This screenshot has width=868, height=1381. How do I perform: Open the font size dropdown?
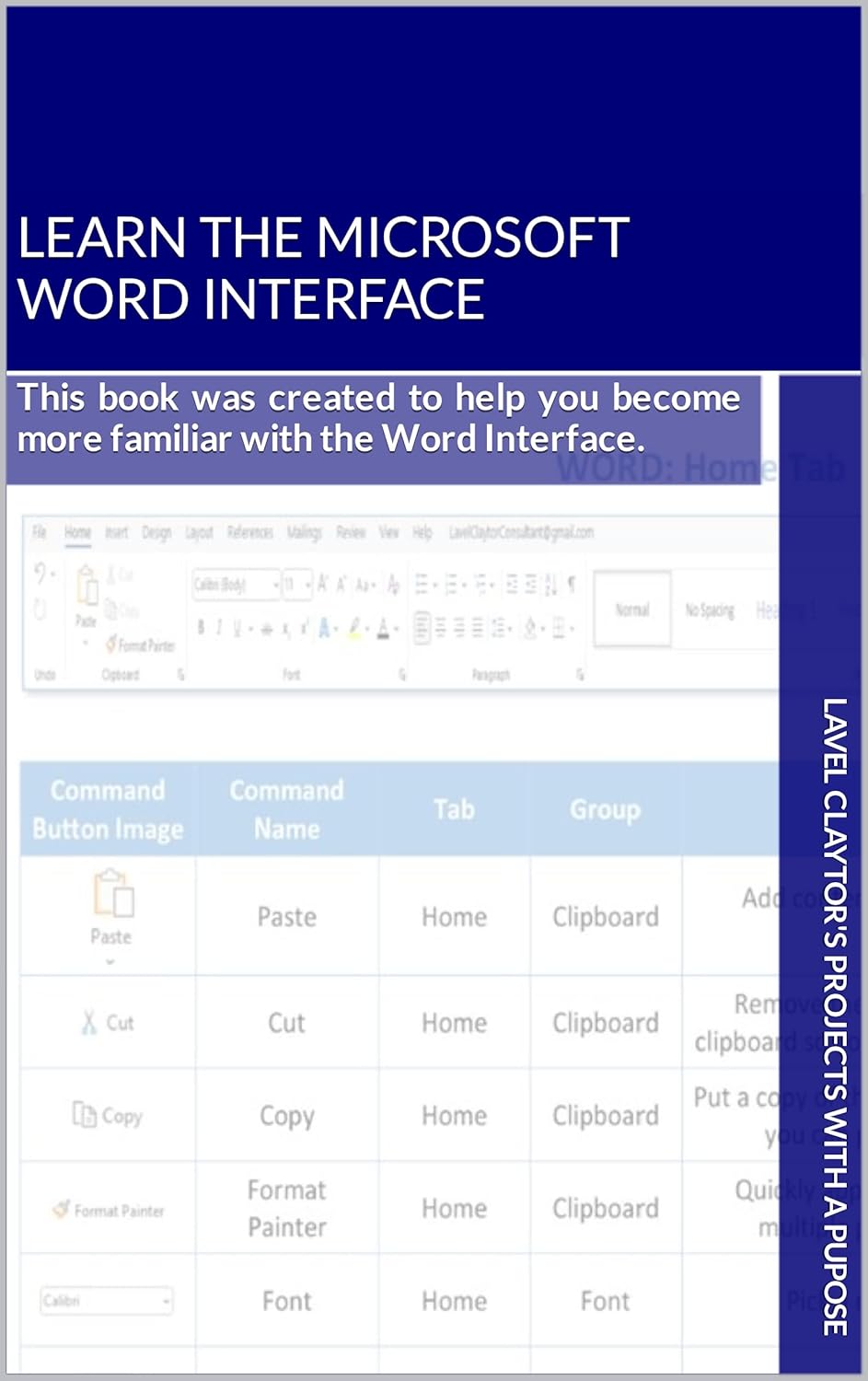307,586
